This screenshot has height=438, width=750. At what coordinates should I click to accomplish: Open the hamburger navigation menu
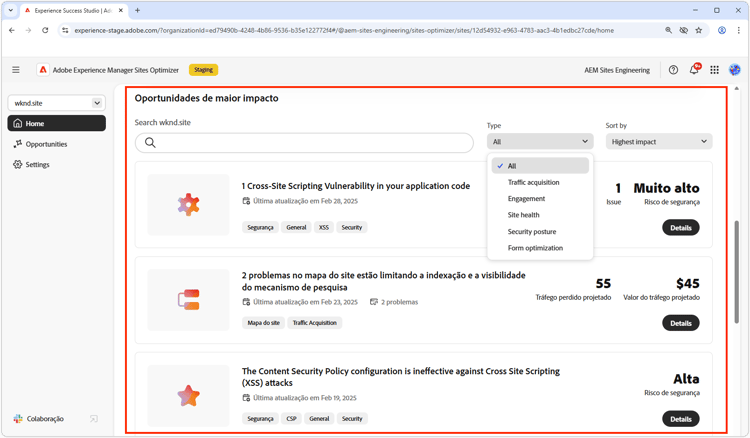click(16, 70)
